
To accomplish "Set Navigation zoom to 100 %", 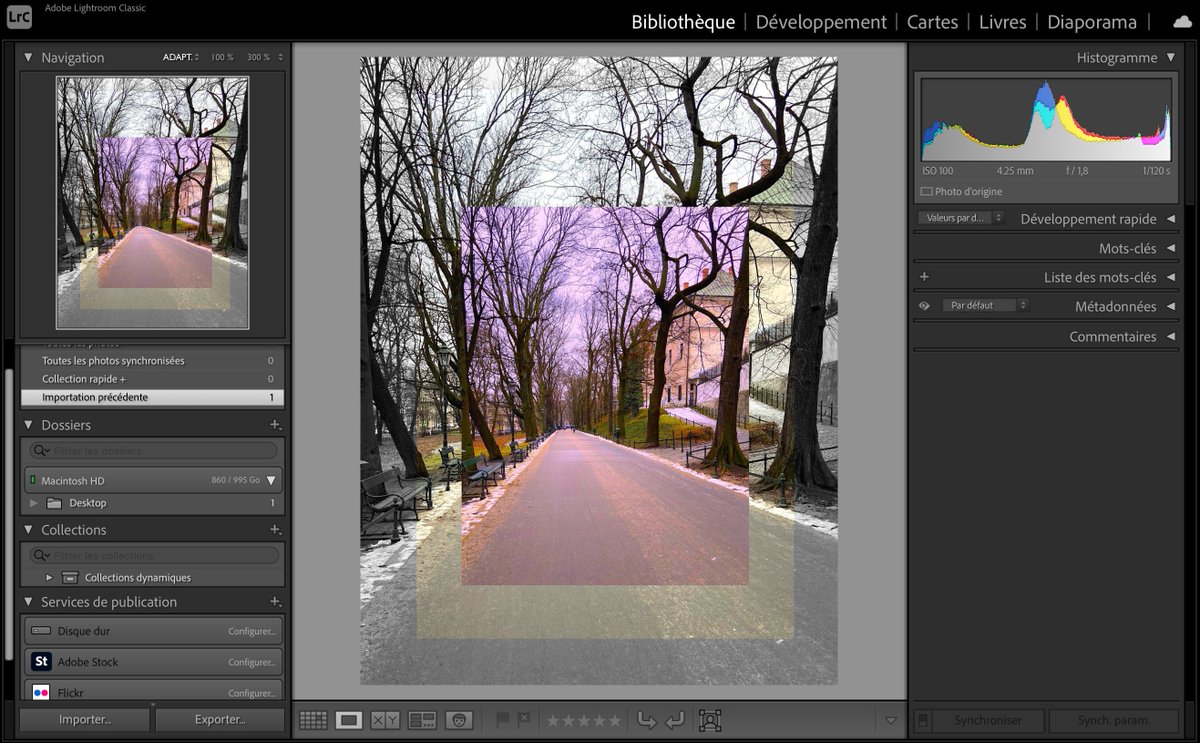I will pos(222,57).
